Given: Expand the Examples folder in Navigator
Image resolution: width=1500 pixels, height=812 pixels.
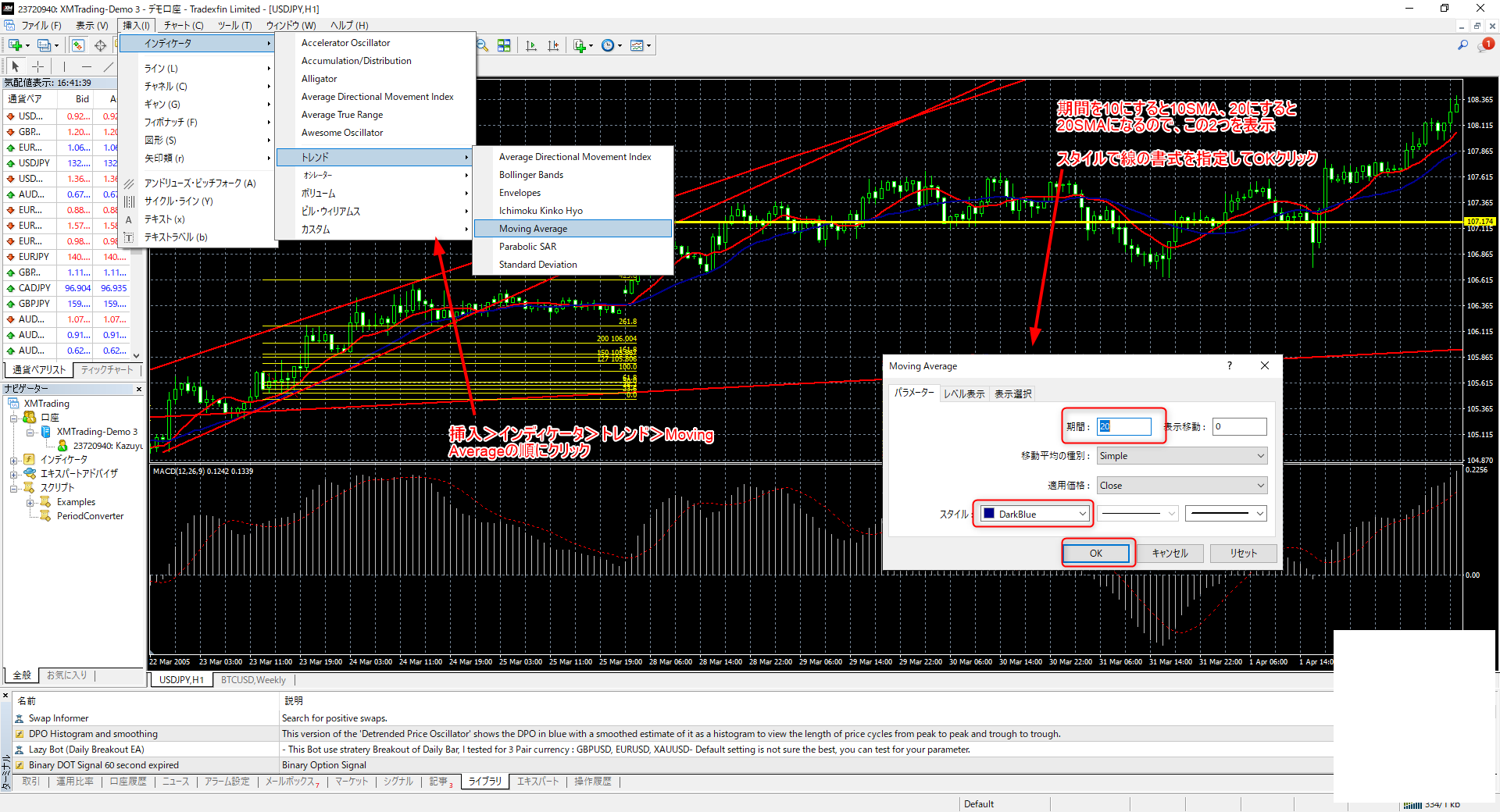Looking at the screenshot, I should (30, 502).
